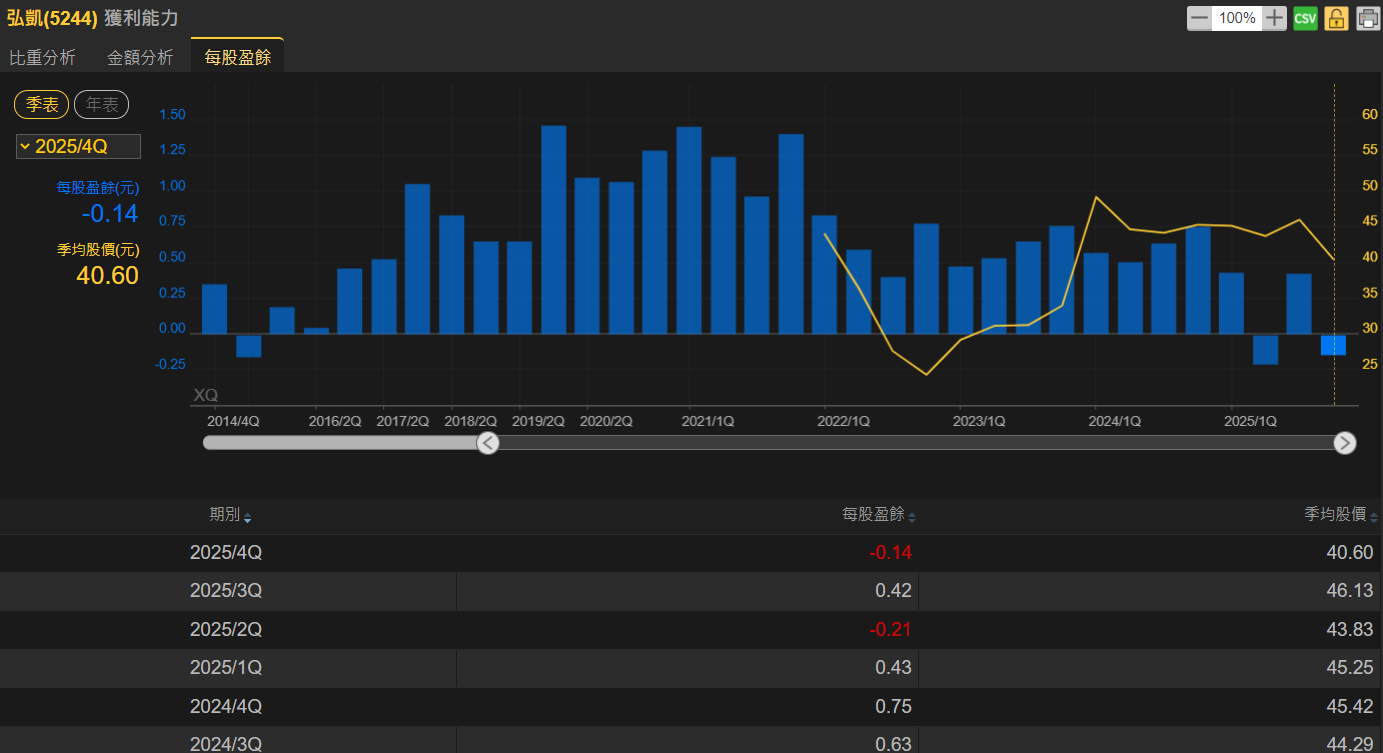The height and width of the screenshot is (753, 1383).
Task: Sort by 季均股價 column header arrows
Action: pos(1374,517)
